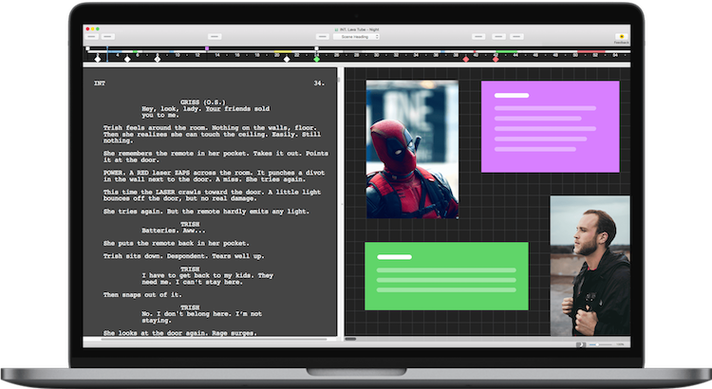Image resolution: width=712 pixels, height=389 pixels.
Task: Select the white diamond marker near page 21
Action: 287,59
